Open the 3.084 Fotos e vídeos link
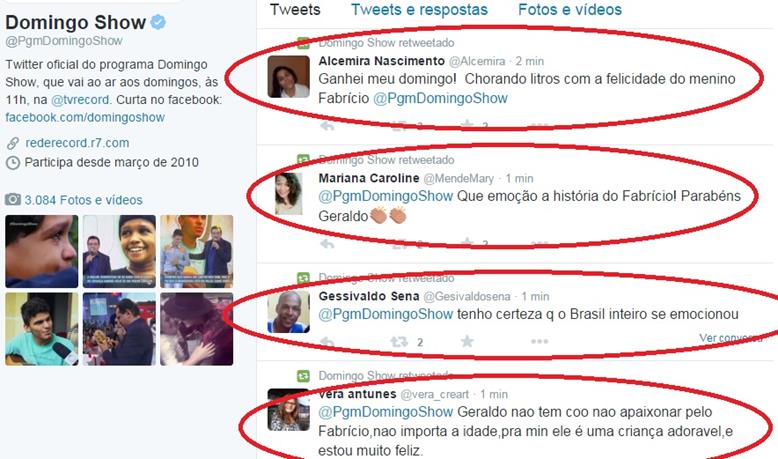 tap(83, 200)
